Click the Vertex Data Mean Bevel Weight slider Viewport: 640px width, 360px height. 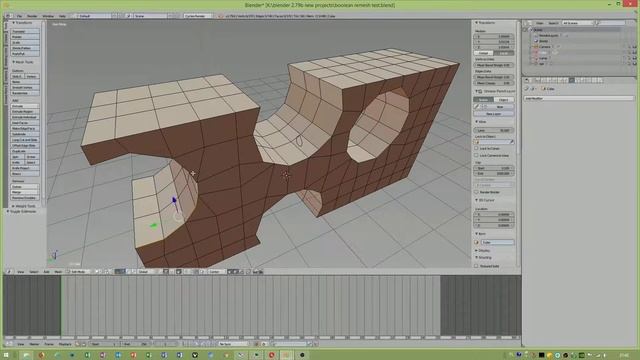click(494, 65)
